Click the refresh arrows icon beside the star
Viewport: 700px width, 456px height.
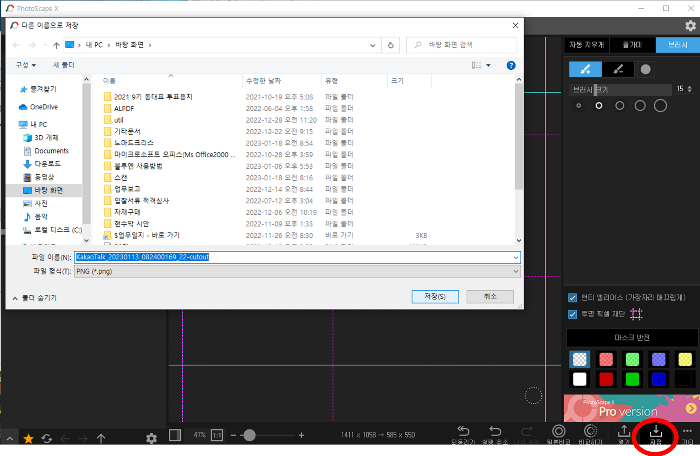[47, 439]
